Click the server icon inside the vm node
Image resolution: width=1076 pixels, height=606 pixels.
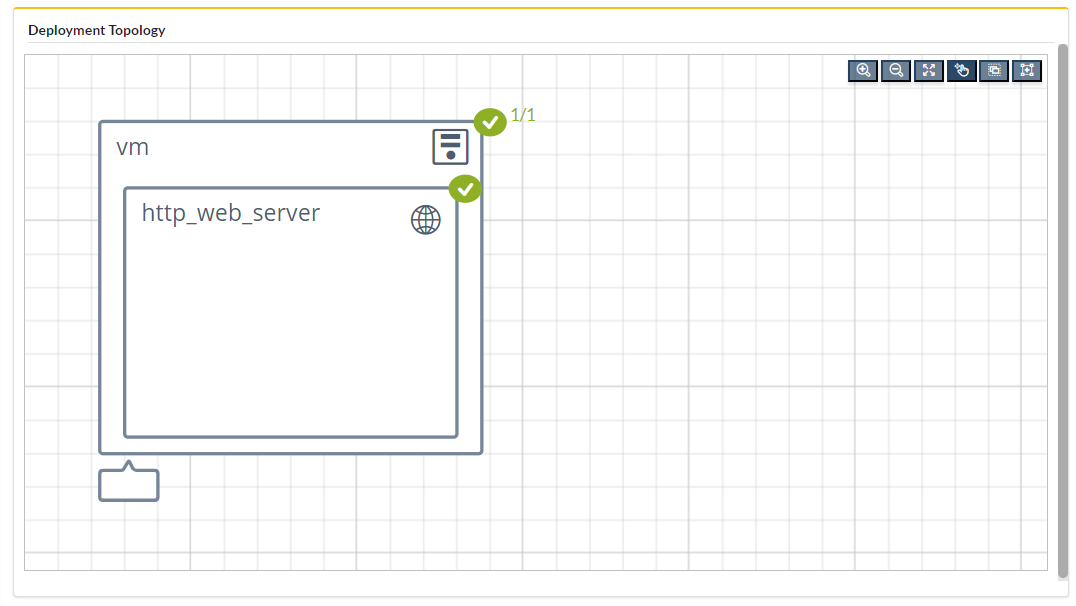click(449, 146)
